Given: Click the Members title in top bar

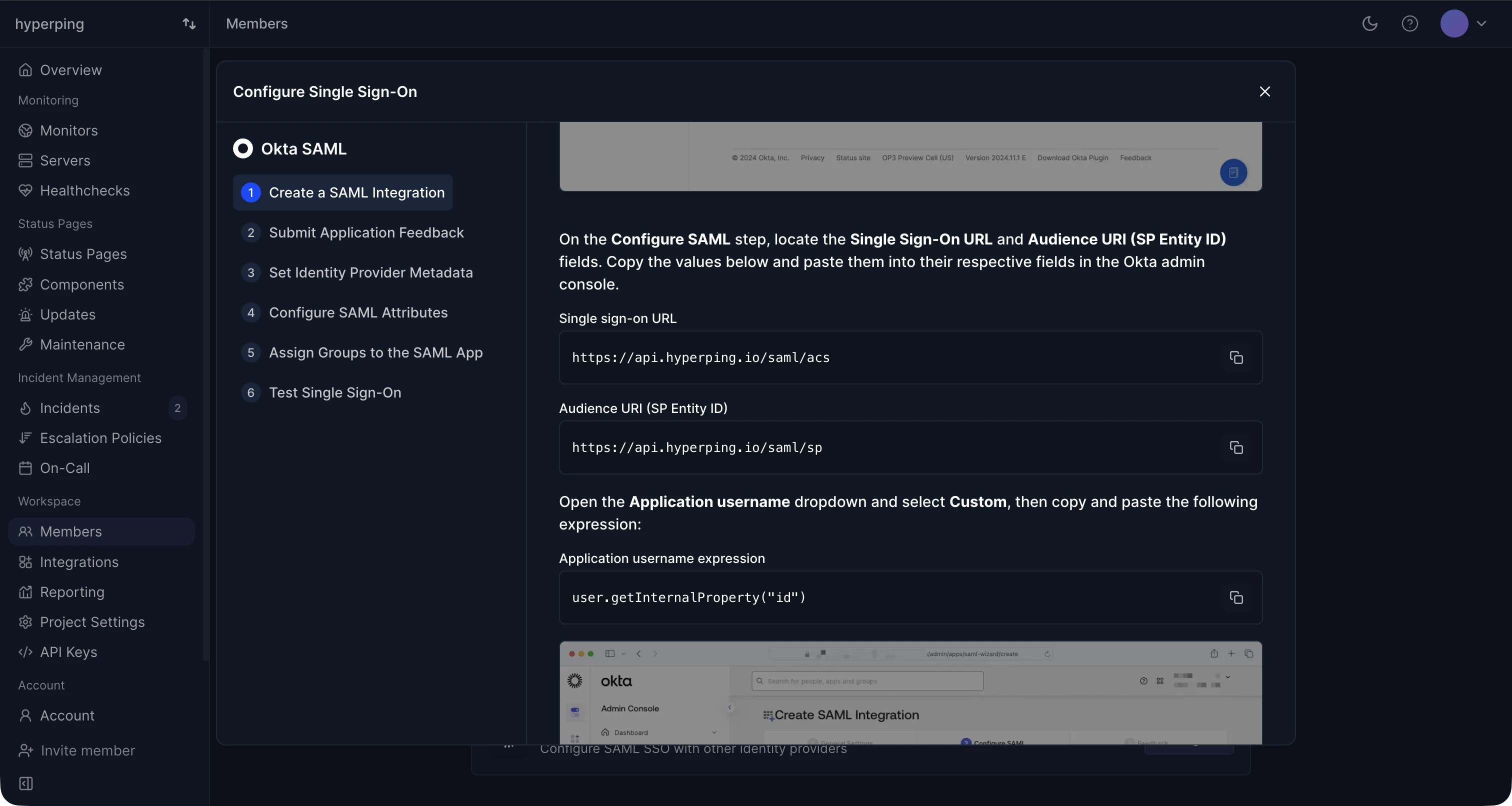Looking at the screenshot, I should pyautogui.click(x=256, y=23).
